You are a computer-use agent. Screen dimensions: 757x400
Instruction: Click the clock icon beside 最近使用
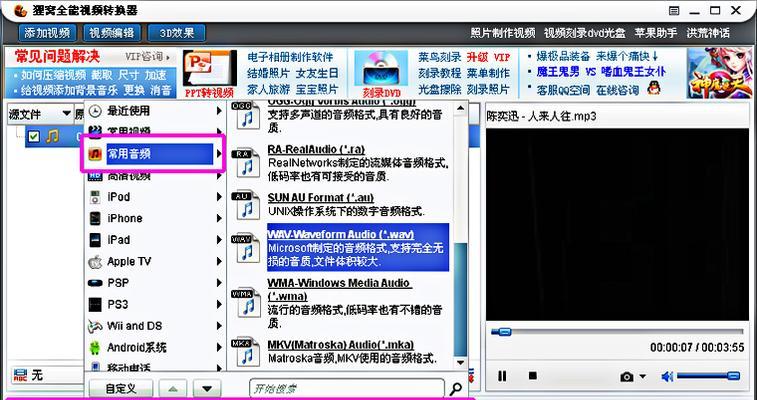pyautogui.click(x=95, y=111)
